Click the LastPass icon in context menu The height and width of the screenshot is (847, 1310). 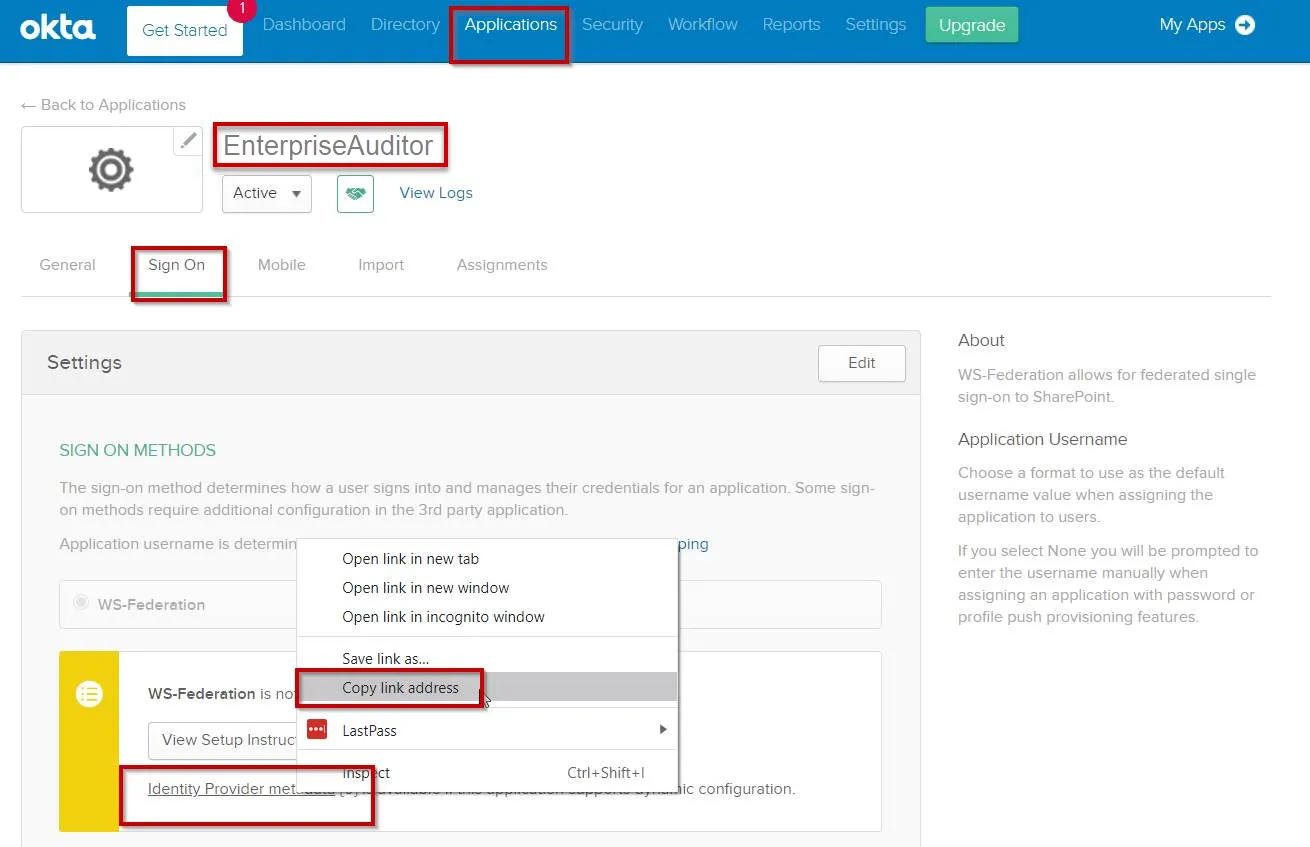(317, 730)
